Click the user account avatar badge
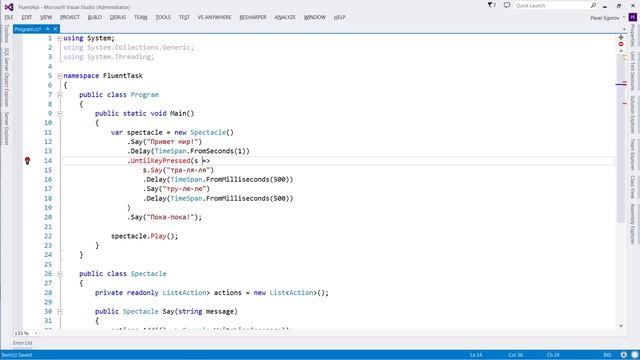 point(633,17)
